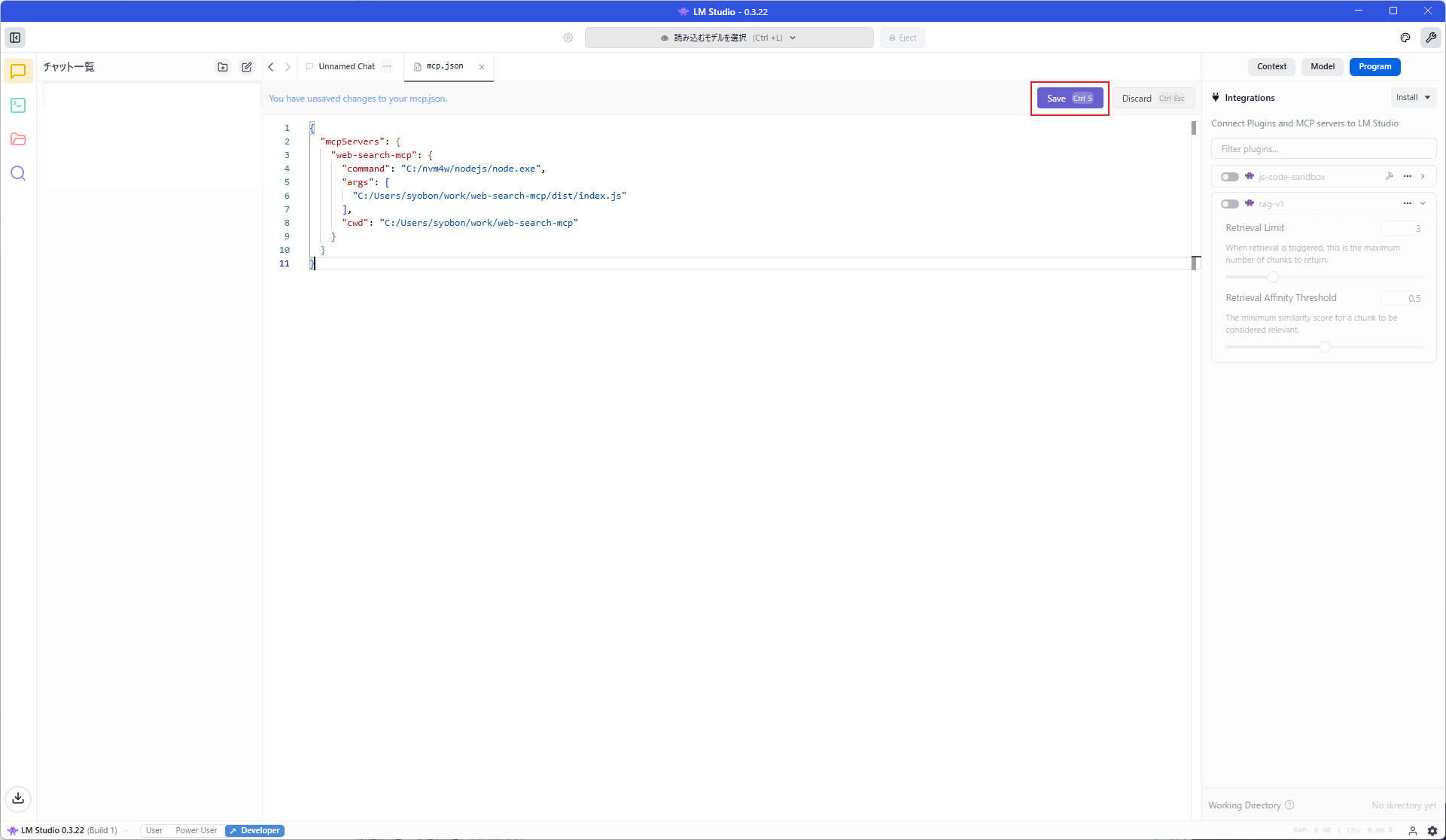The image size is (1446, 840).
Task: Expand the build info caret in status bar
Action: [x=126, y=831]
